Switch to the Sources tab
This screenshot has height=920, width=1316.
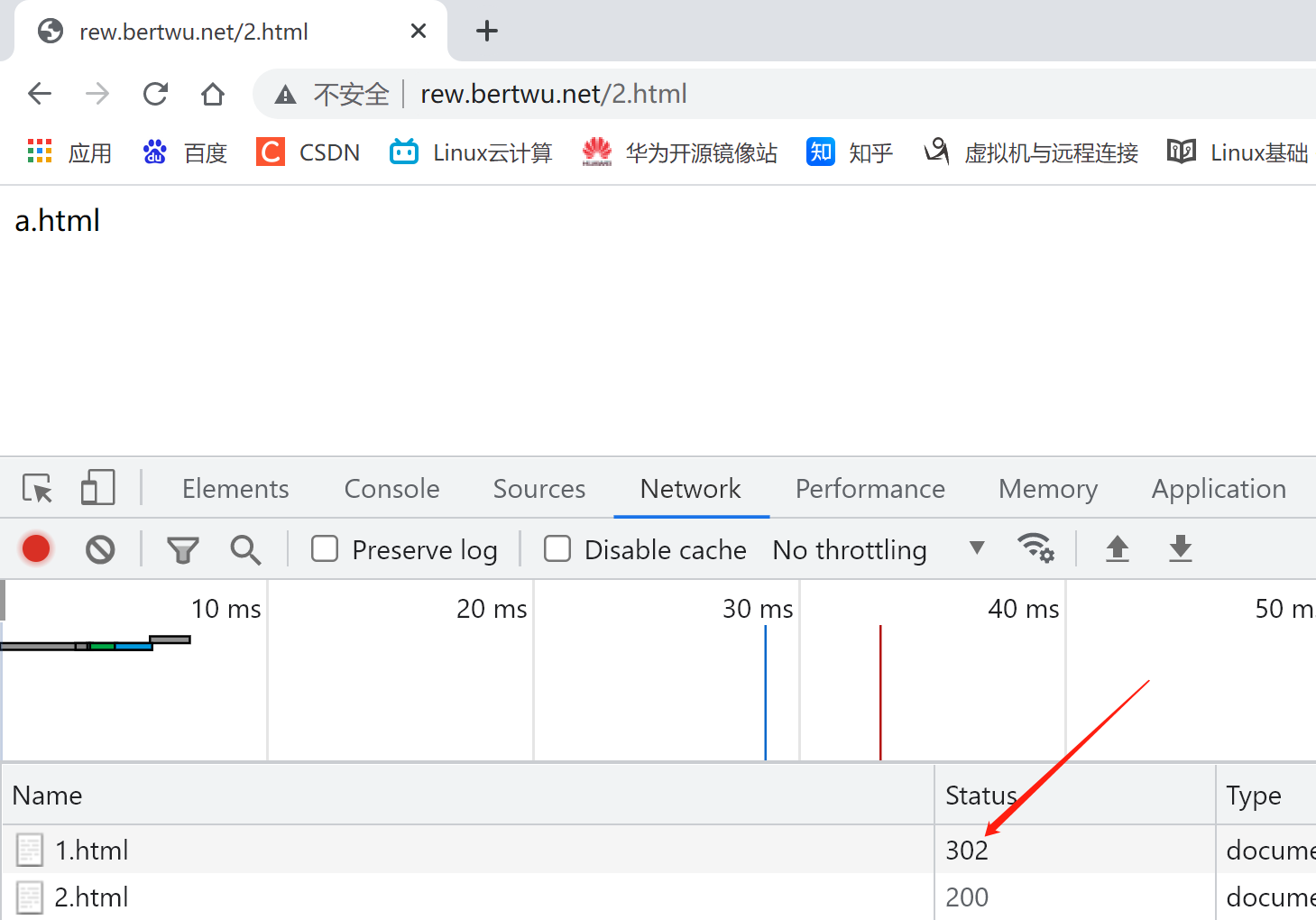pos(538,489)
